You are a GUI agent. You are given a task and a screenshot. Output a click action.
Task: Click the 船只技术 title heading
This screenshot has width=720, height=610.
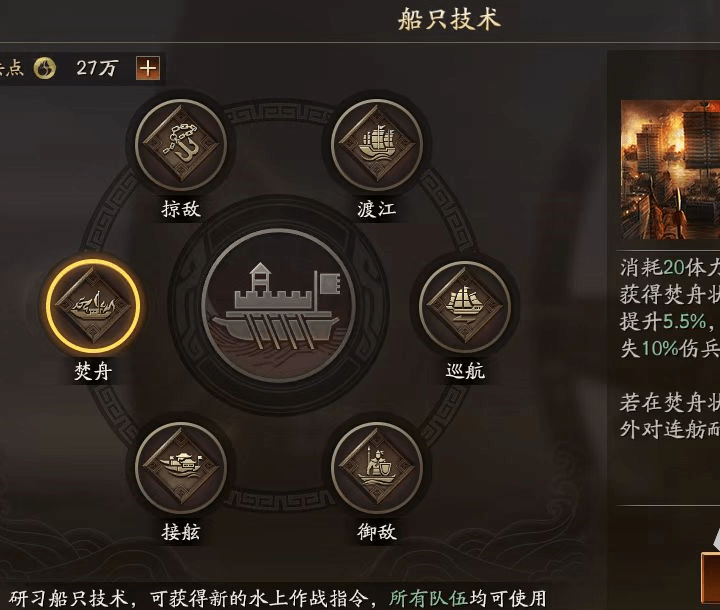tap(449, 20)
